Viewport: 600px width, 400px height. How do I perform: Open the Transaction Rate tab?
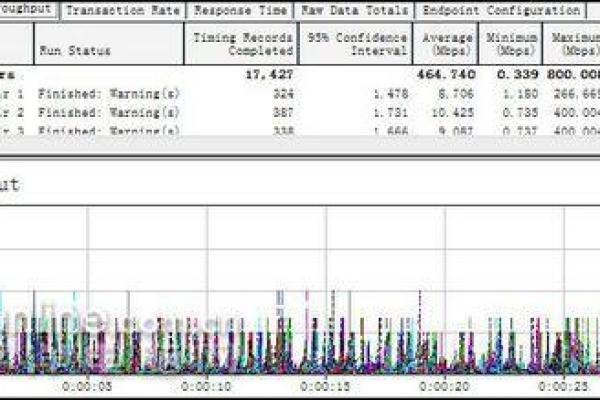[x=123, y=10]
